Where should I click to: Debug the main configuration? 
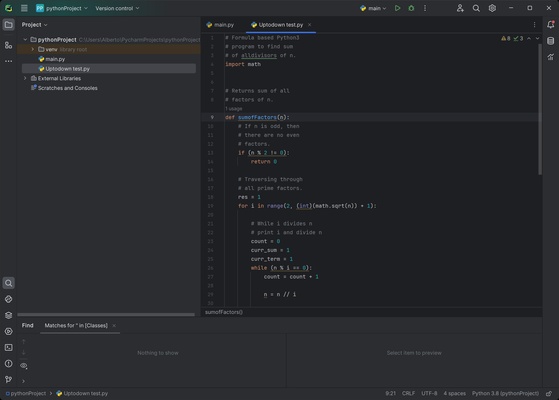(x=411, y=8)
